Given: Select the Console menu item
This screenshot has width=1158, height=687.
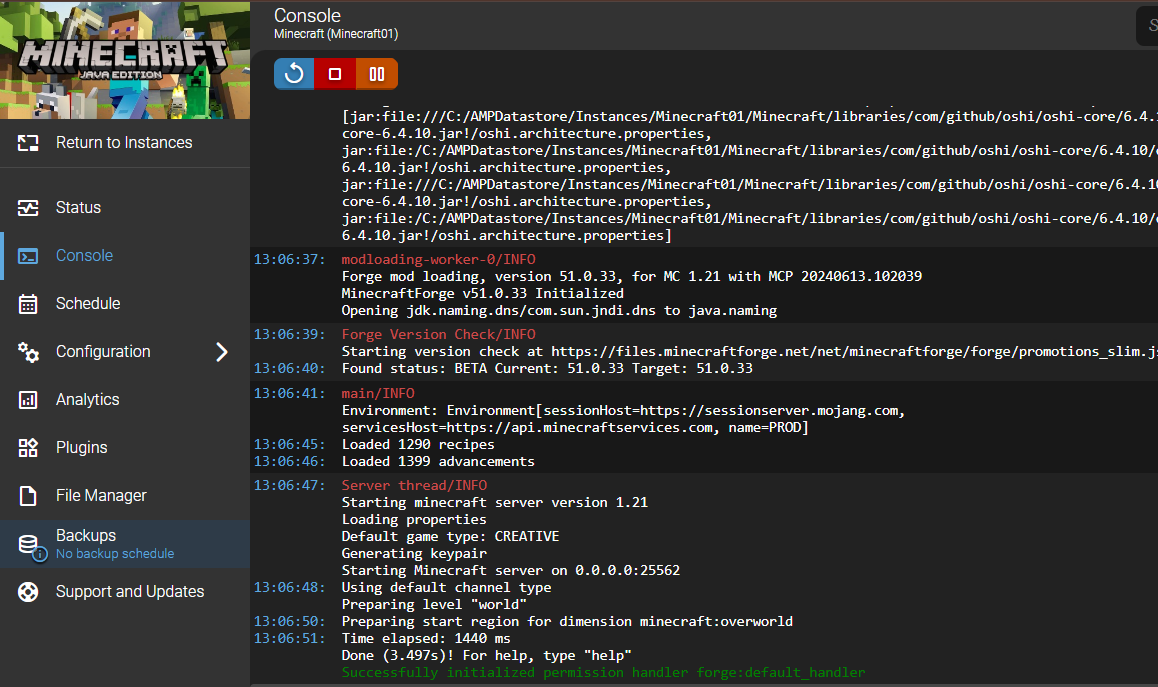Looking at the screenshot, I should pos(84,256).
